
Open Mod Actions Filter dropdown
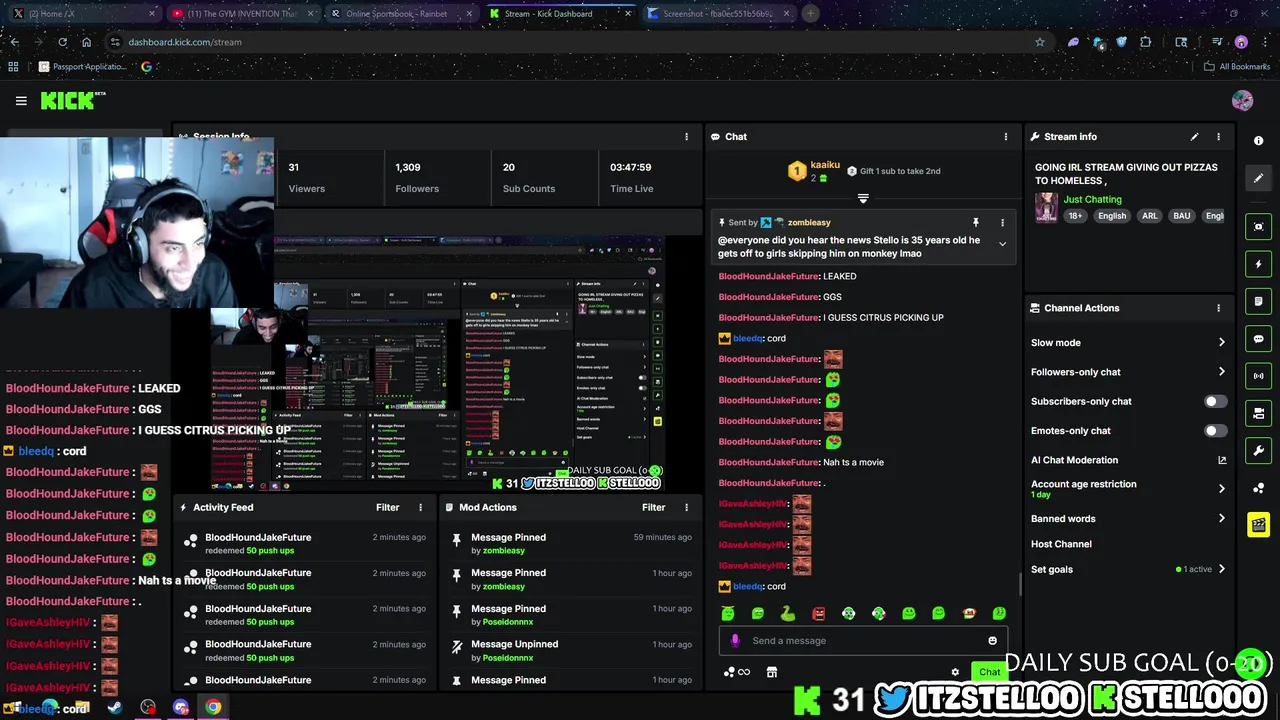(653, 507)
